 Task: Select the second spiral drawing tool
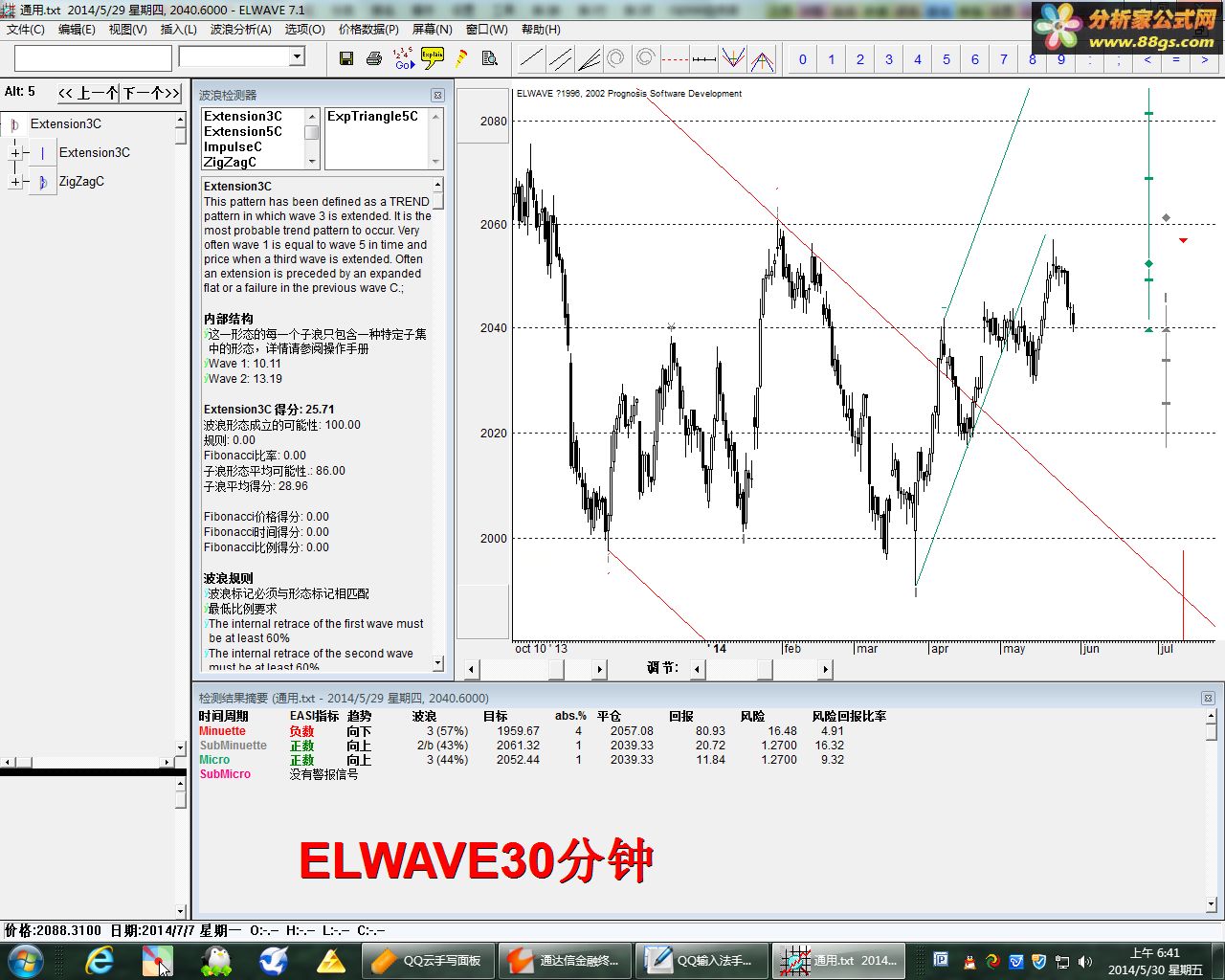(646, 58)
